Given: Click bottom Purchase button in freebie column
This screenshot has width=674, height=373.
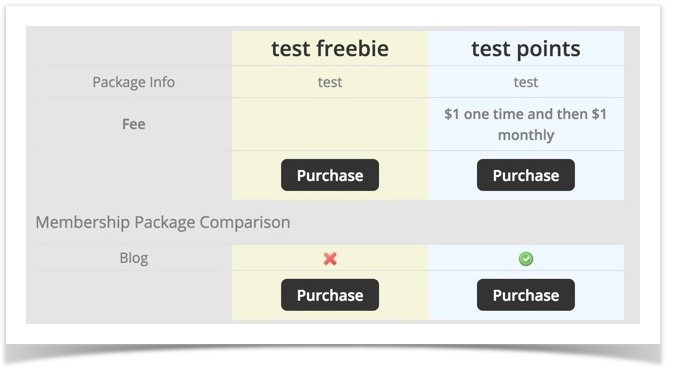Looking at the screenshot, I should pos(330,295).
